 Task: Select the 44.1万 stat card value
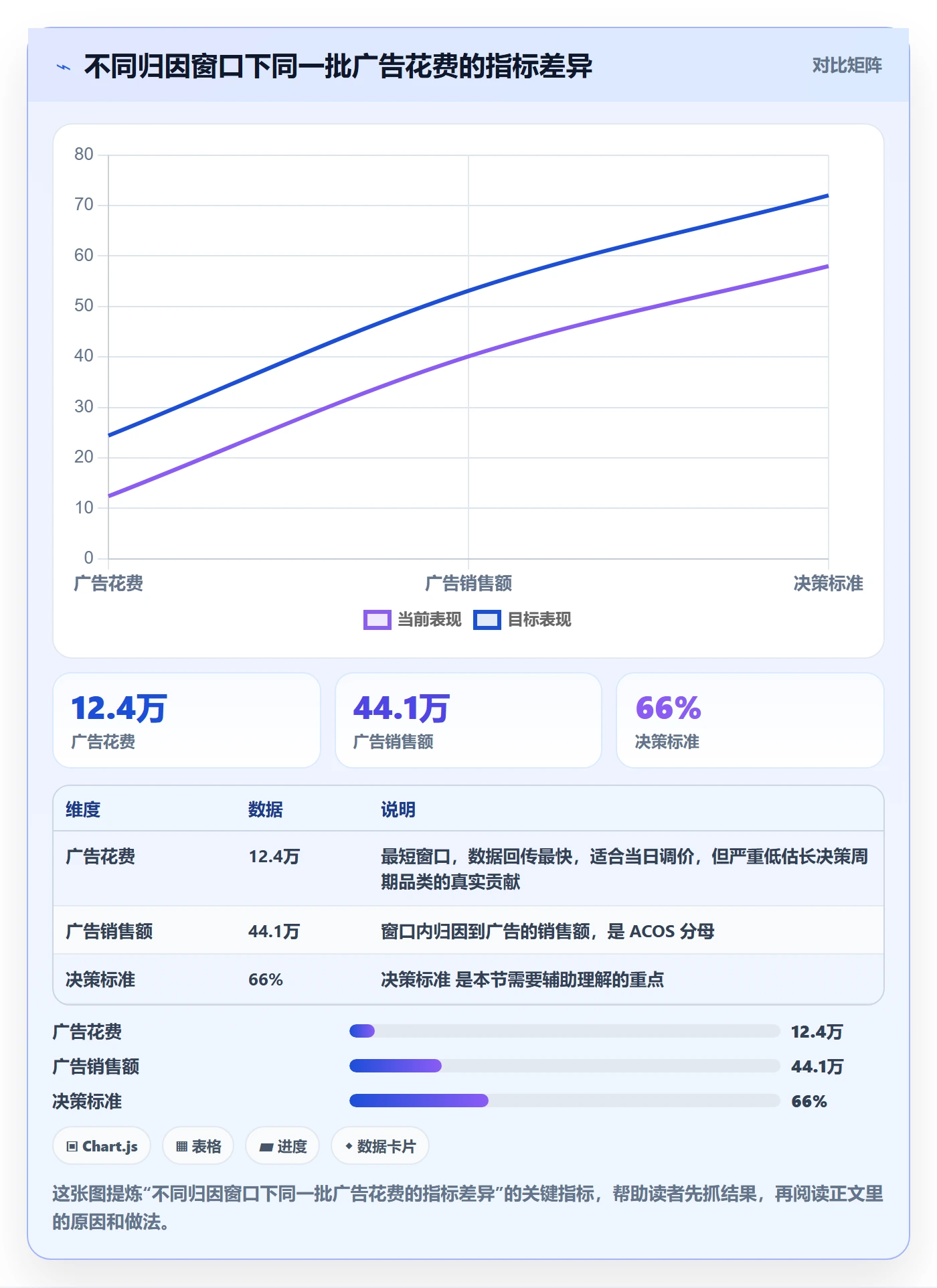coord(402,708)
